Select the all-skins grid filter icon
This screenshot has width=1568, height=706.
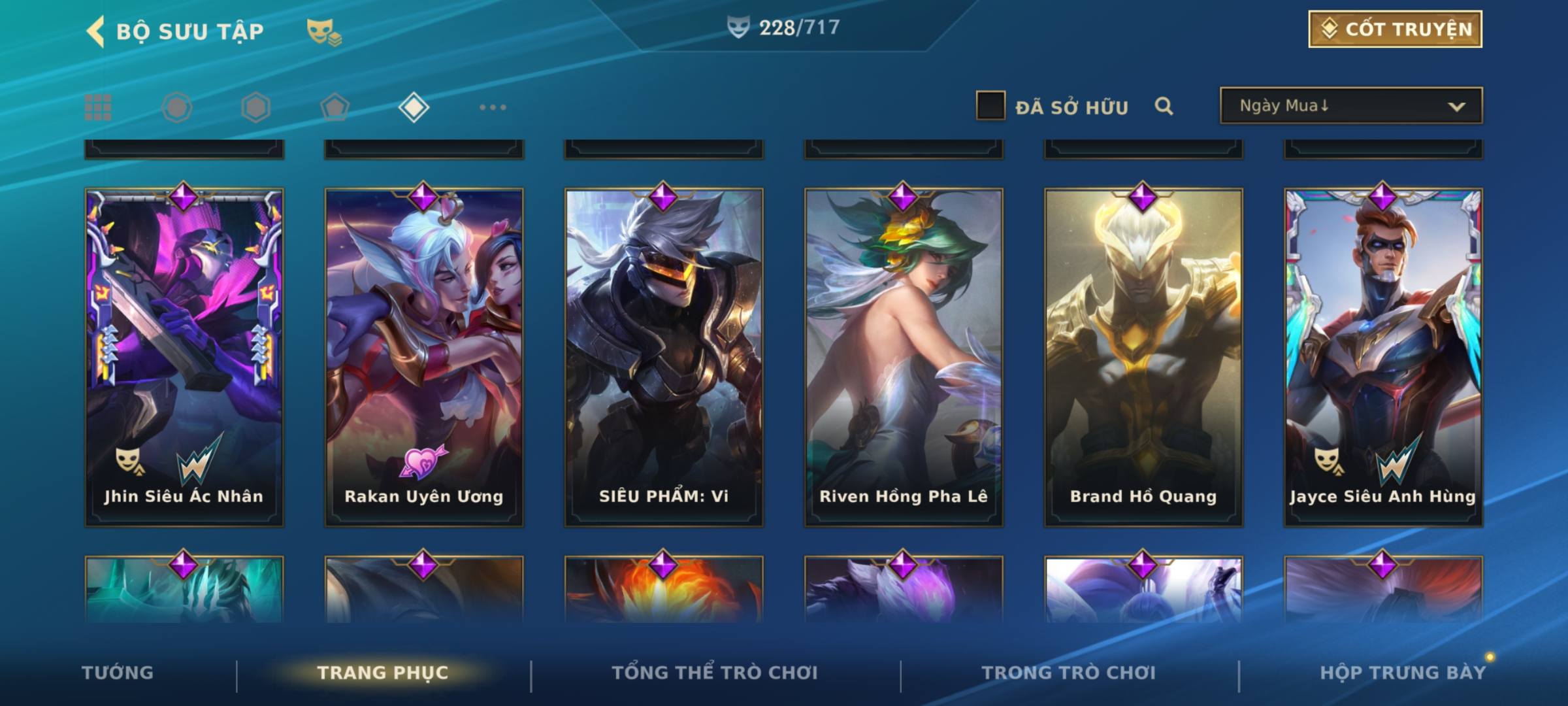point(98,107)
